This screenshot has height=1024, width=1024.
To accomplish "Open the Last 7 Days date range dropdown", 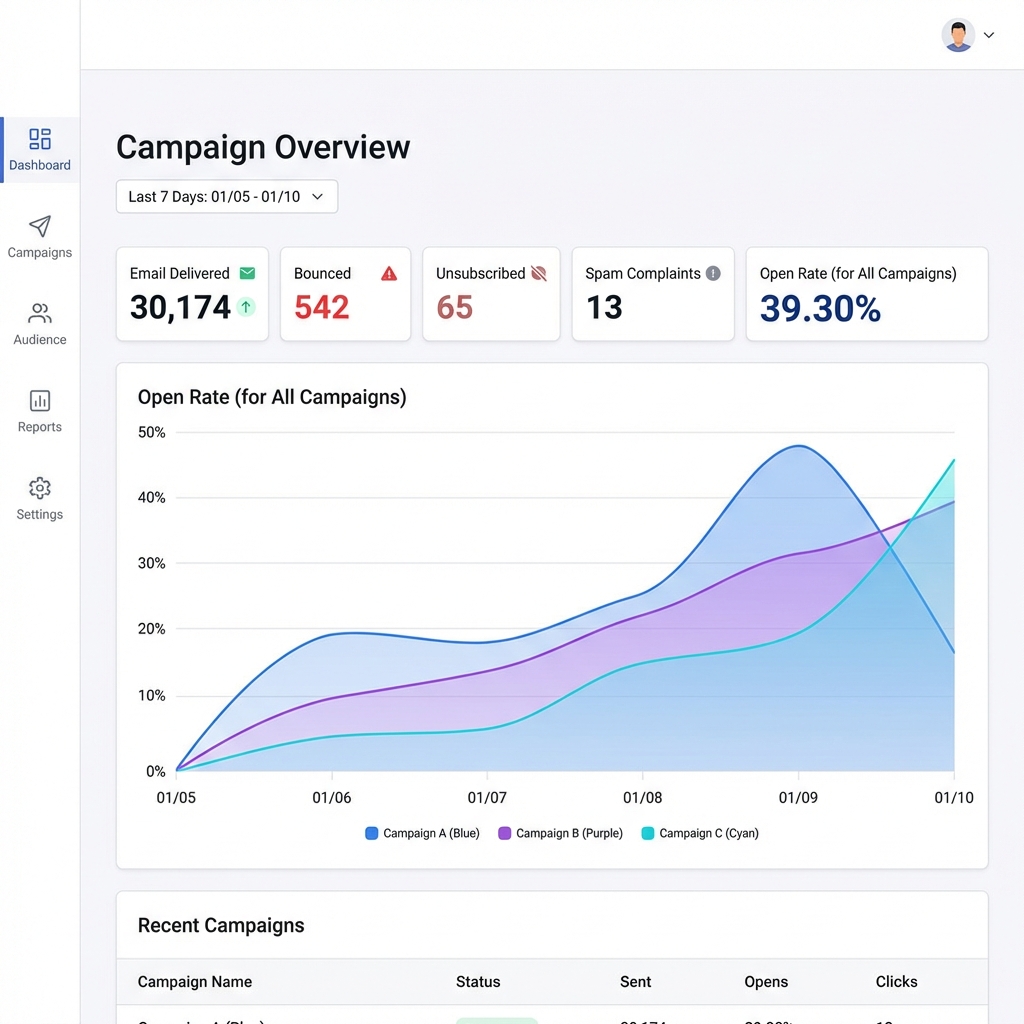I will [x=226, y=196].
